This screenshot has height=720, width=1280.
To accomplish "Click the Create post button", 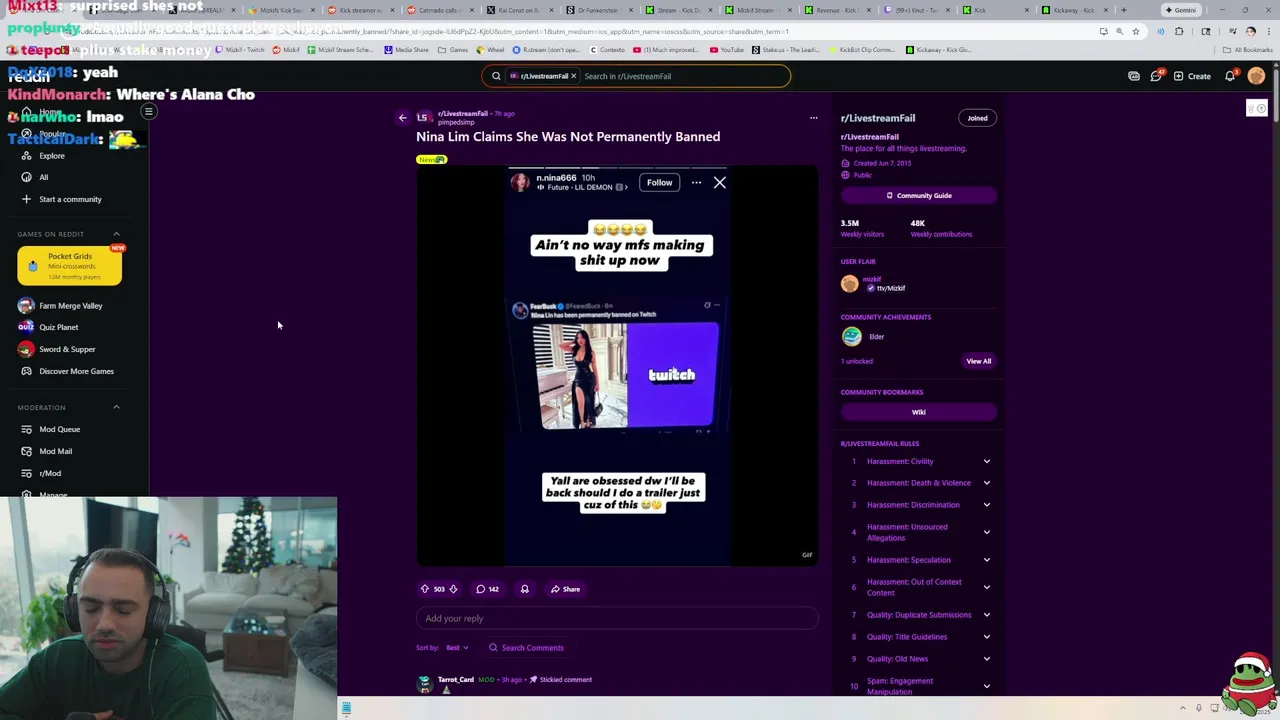I will [x=1192, y=76].
